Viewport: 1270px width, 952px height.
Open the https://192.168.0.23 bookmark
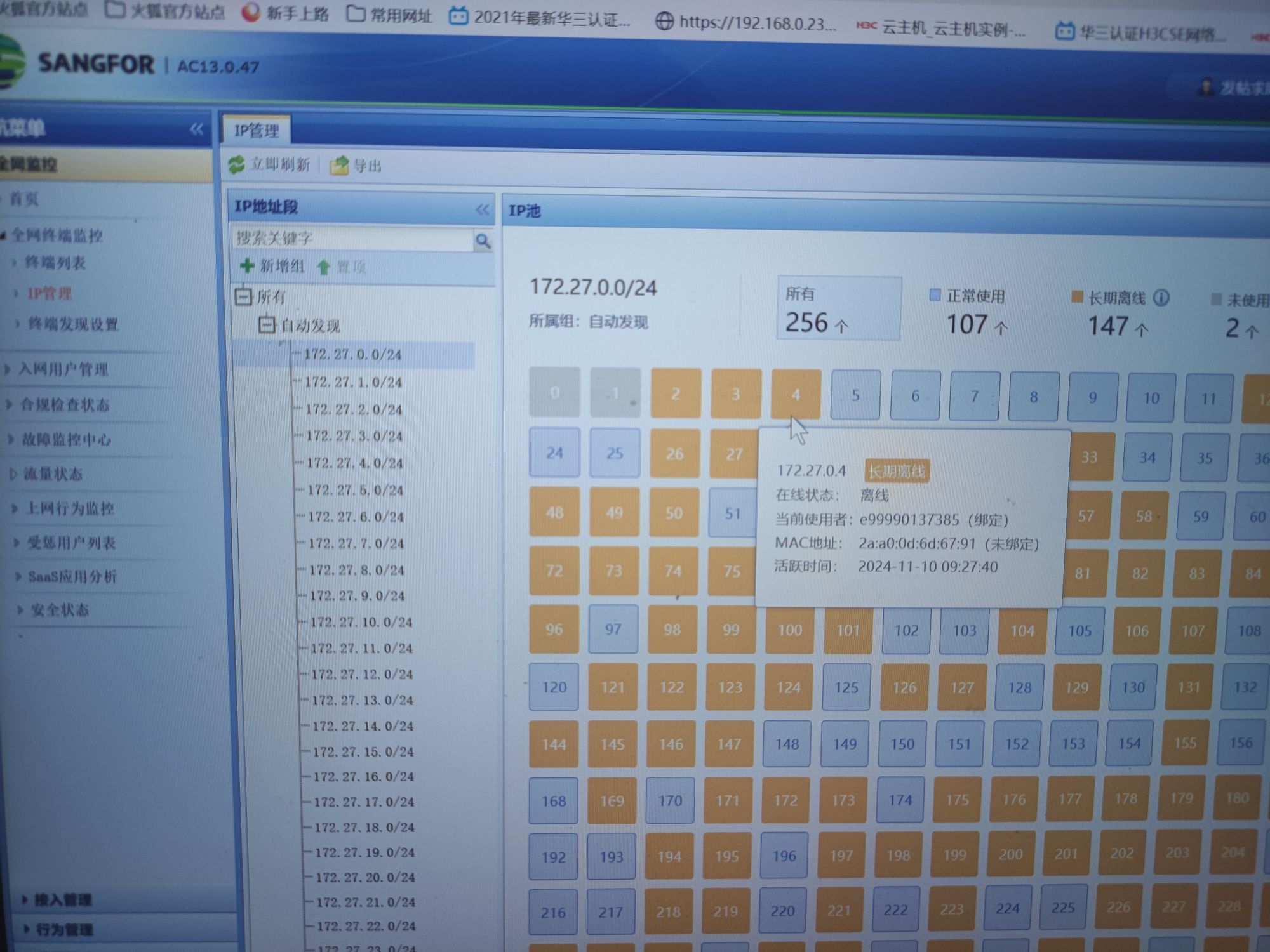(745, 23)
